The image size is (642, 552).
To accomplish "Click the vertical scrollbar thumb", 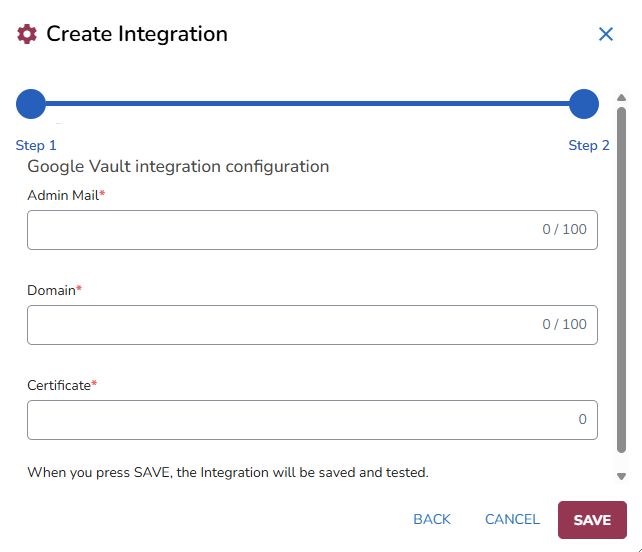I will click(x=621, y=280).
